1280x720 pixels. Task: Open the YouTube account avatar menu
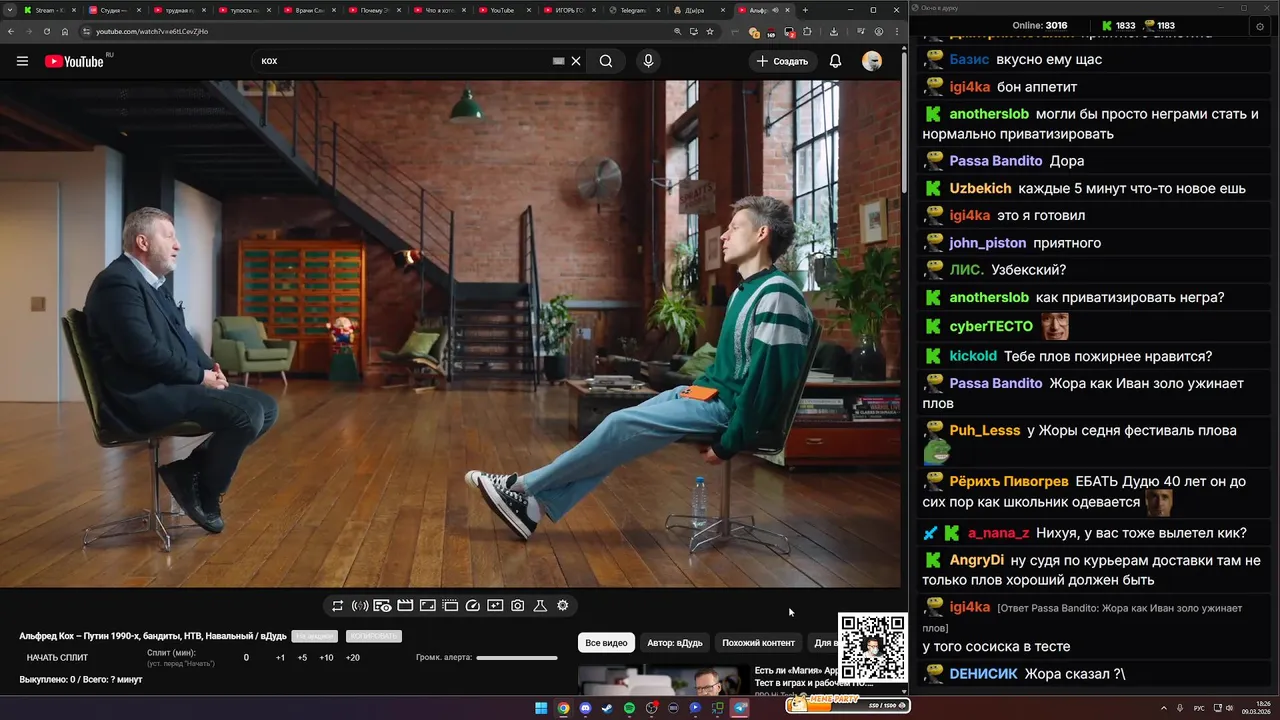click(x=872, y=61)
